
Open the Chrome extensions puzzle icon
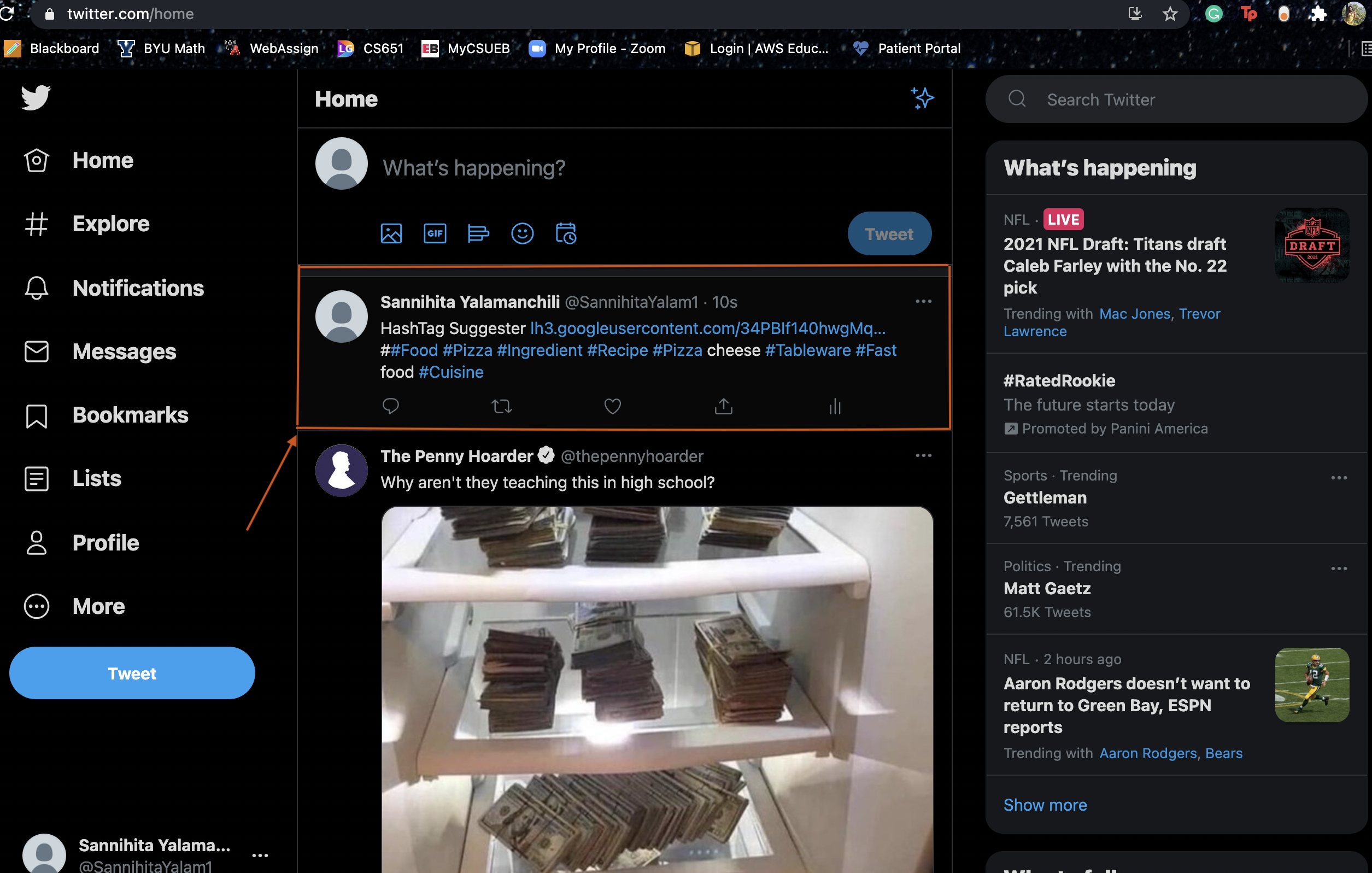[x=1317, y=14]
